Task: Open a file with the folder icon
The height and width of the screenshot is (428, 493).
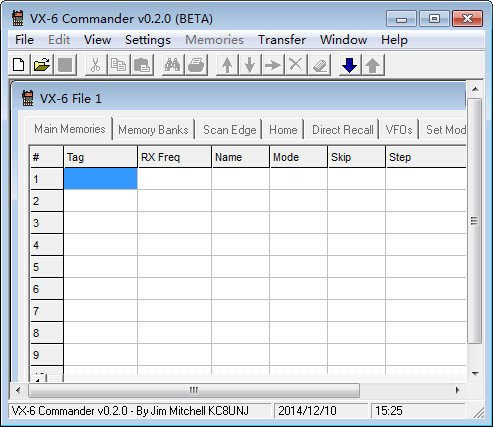Action: [x=42, y=65]
